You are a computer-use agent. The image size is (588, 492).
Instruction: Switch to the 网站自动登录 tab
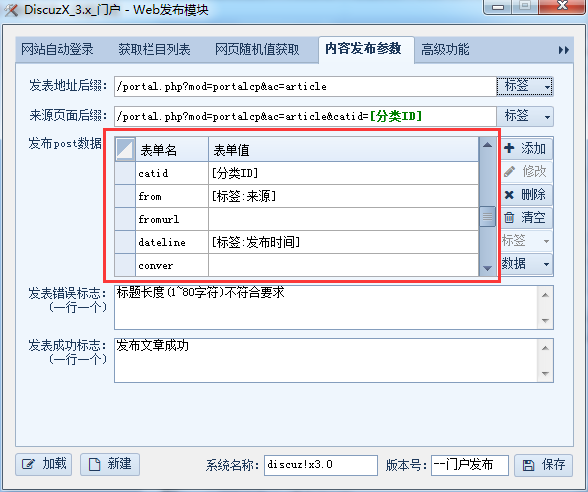point(57,50)
